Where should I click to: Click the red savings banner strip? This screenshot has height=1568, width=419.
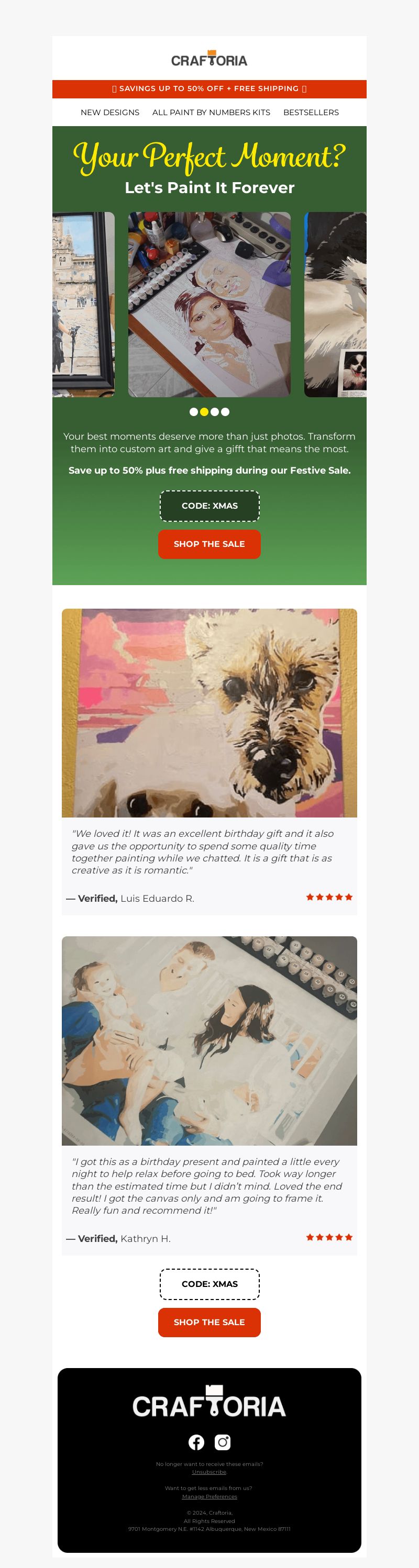210,89
